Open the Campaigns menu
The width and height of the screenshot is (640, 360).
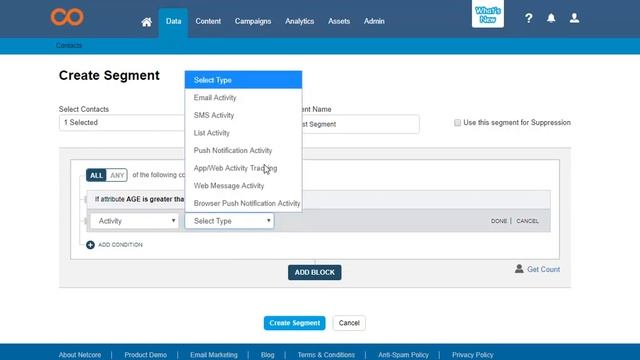click(x=253, y=21)
